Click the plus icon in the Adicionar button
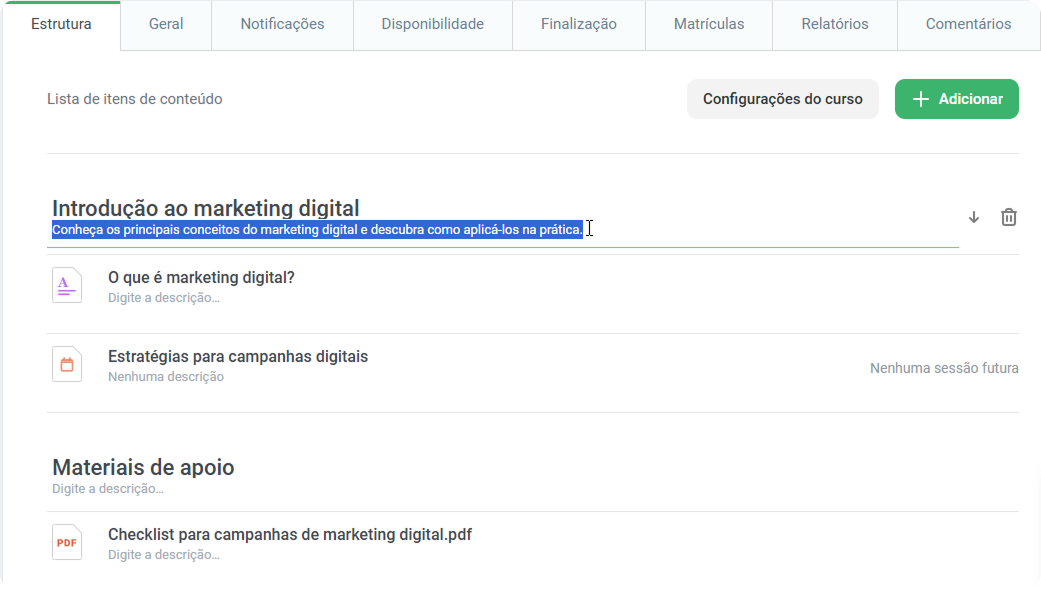This screenshot has height=589, width=1041. pyautogui.click(x=920, y=99)
